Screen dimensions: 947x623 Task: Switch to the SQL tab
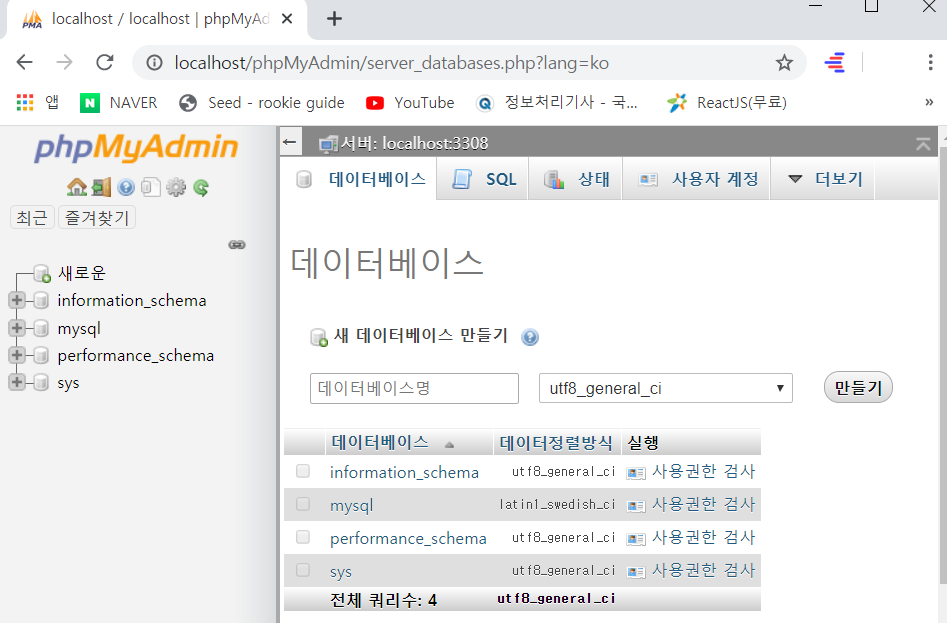pyautogui.click(x=483, y=179)
